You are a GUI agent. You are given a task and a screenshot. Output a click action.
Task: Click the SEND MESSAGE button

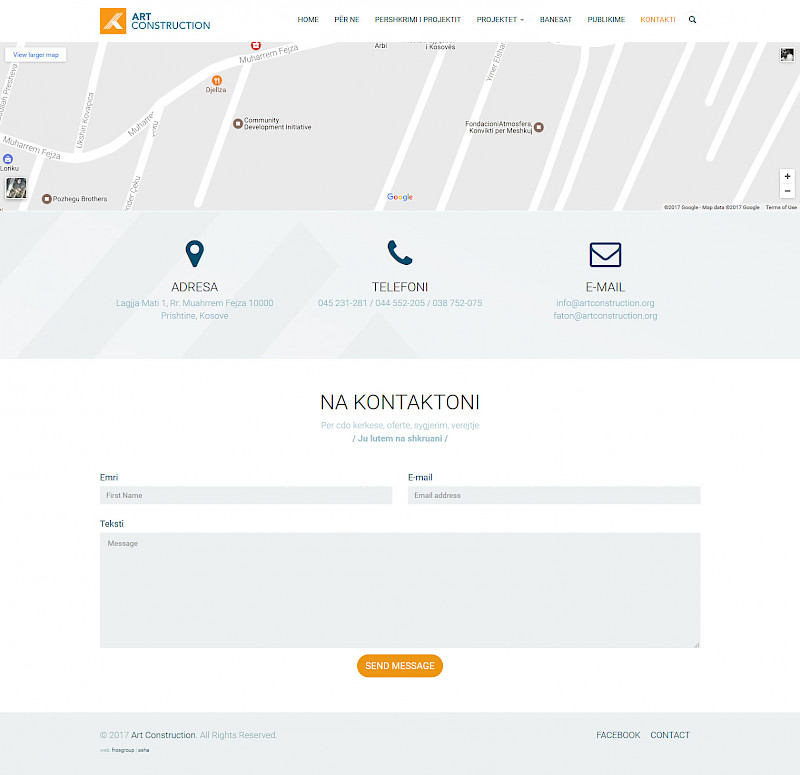[x=400, y=666]
